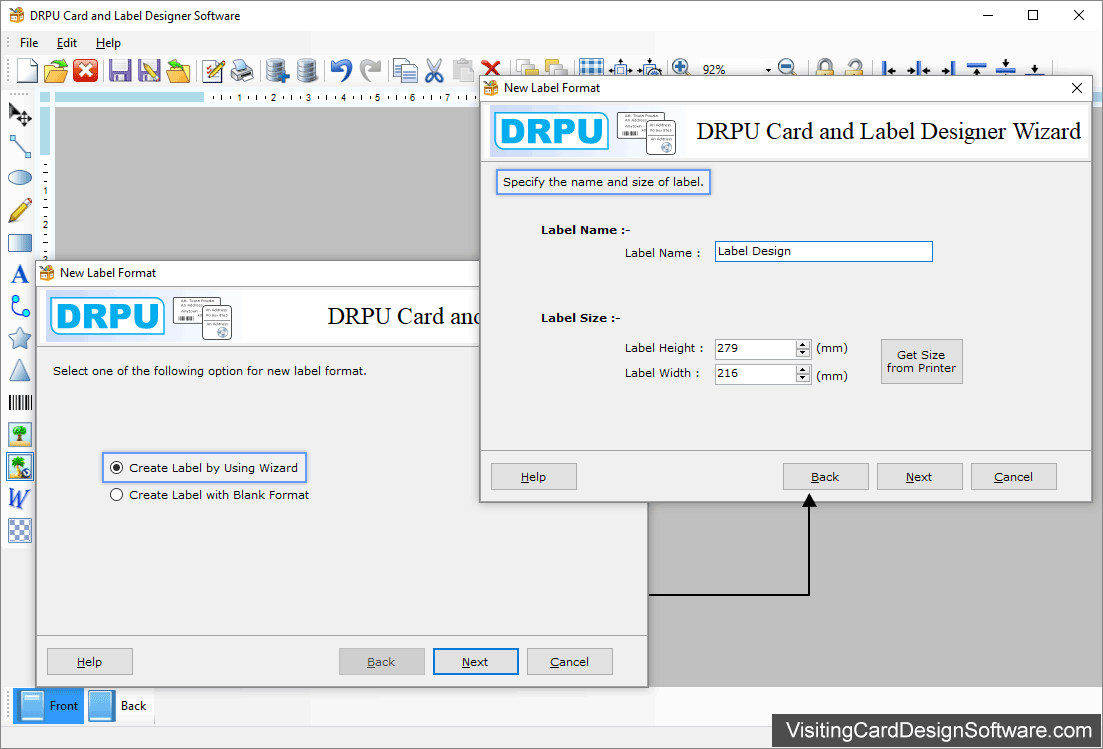Click the copy documents icon

coord(405,70)
